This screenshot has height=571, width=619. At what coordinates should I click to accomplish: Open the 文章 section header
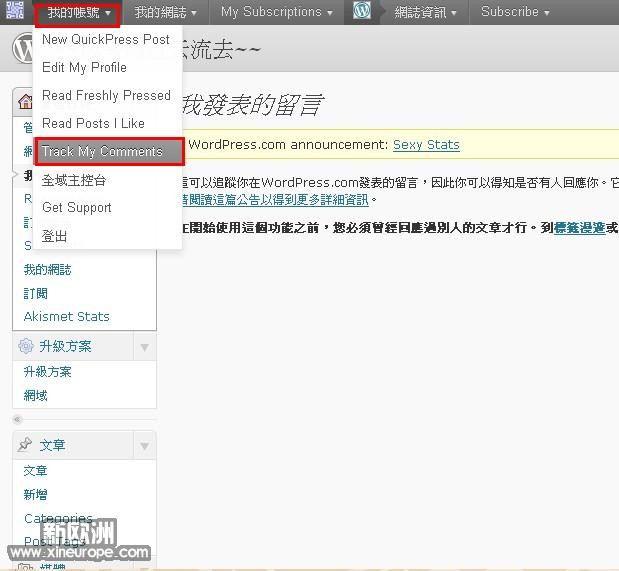click(52, 445)
